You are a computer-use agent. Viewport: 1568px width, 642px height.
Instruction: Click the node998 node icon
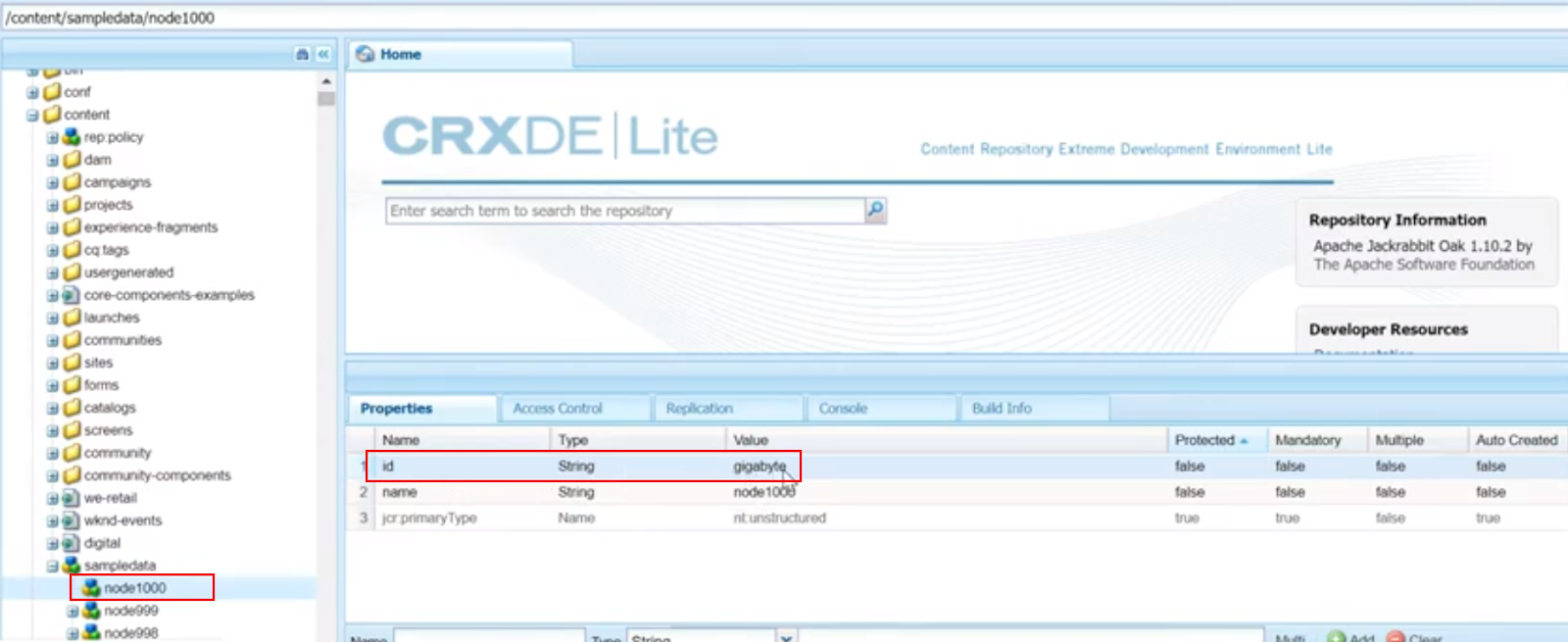click(x=92, y=633)
